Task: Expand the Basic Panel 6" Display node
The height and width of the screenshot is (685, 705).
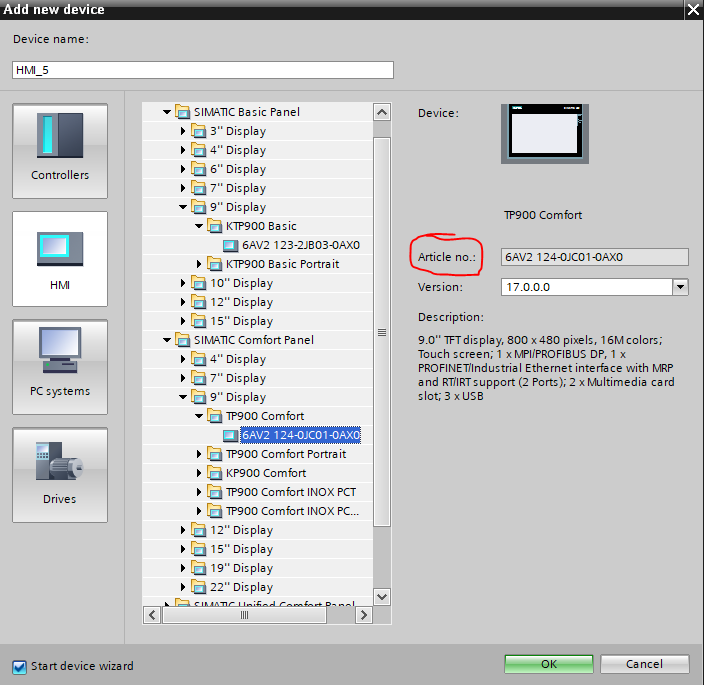Action: coord(183,169)
